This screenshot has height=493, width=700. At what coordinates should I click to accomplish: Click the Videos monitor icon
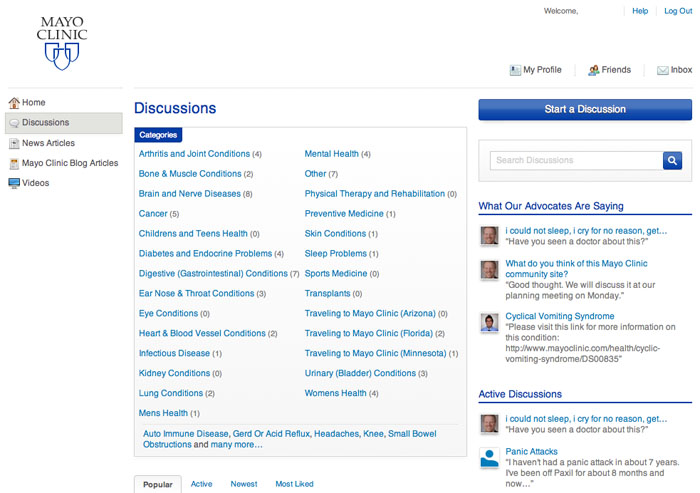pos(14,183)
